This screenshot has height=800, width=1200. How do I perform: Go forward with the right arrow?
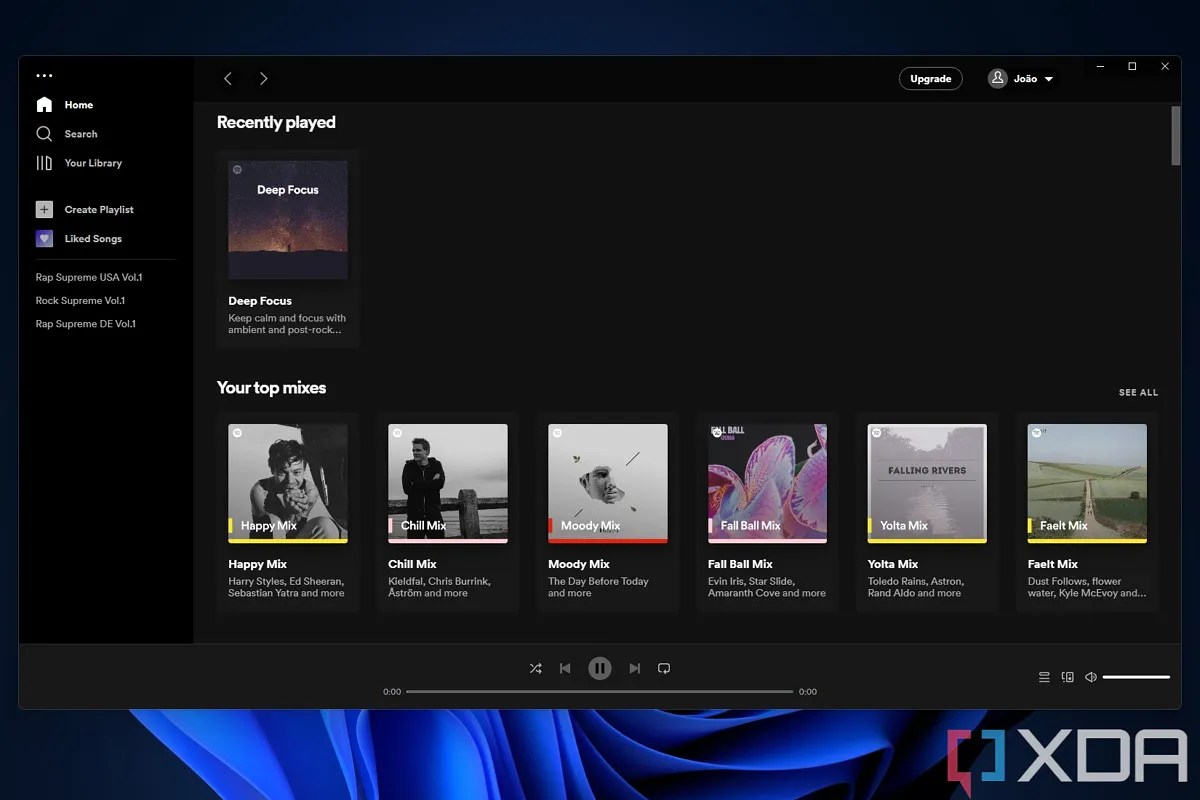[x=263, y=78]
